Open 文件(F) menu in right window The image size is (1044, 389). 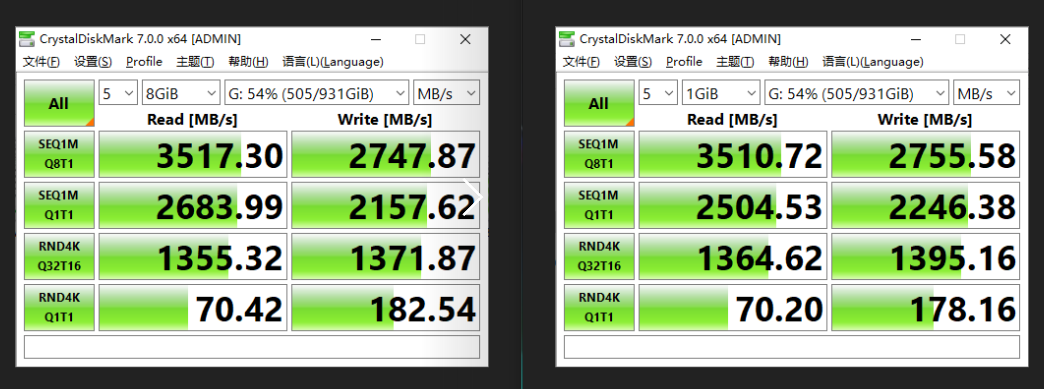tap(581, 62)
